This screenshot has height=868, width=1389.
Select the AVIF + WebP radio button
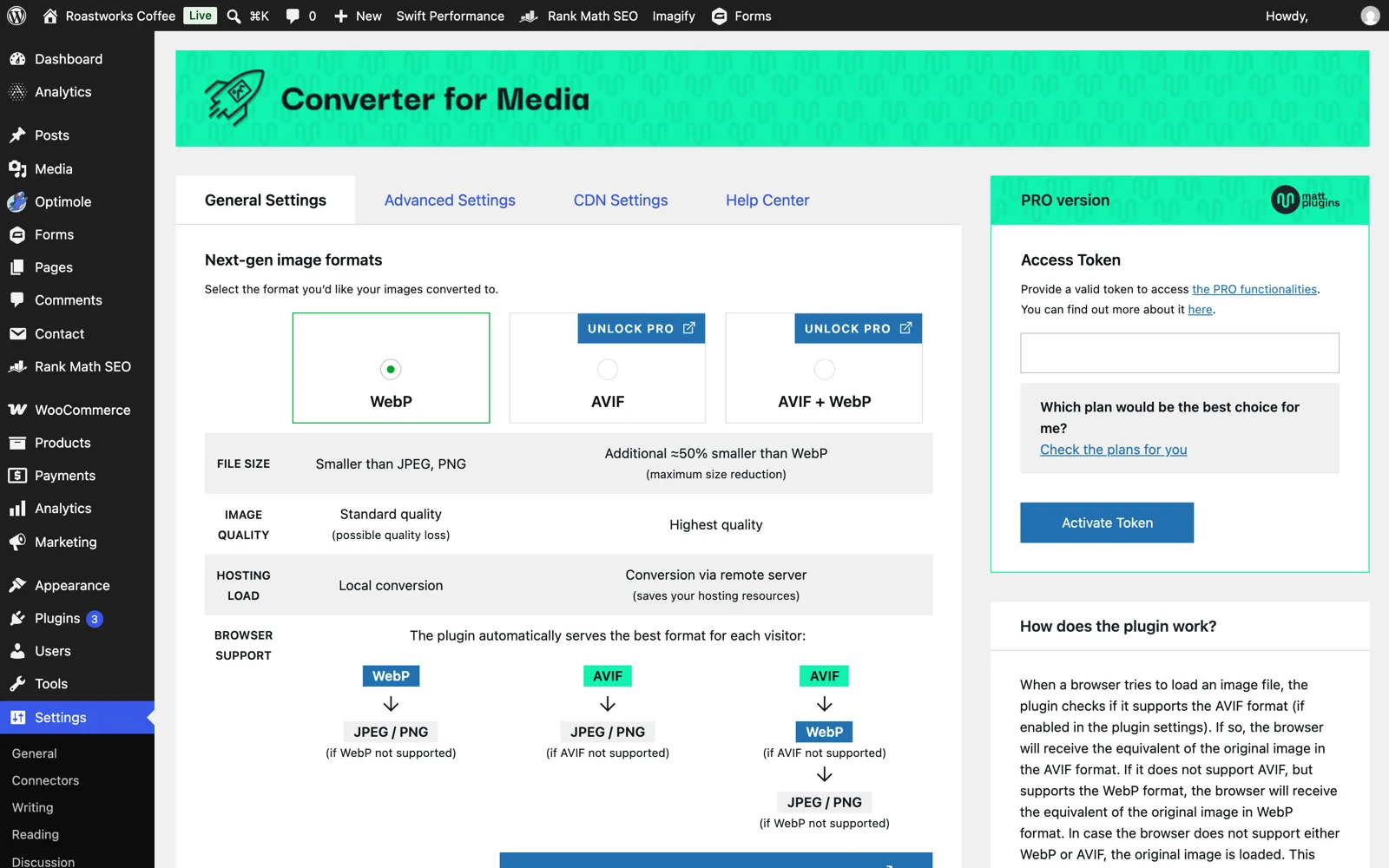click(825, 369)
